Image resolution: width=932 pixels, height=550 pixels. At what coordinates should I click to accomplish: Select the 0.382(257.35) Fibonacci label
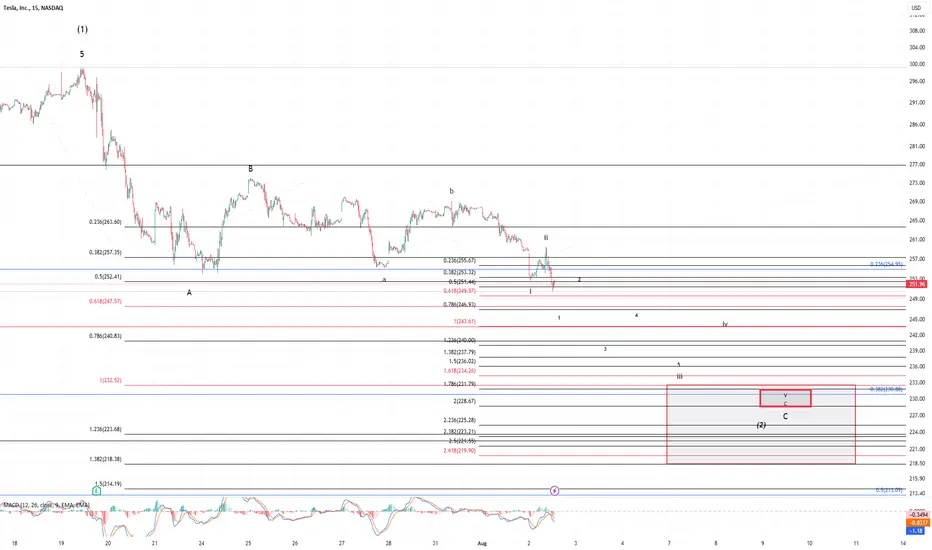(x=105, y=253)
